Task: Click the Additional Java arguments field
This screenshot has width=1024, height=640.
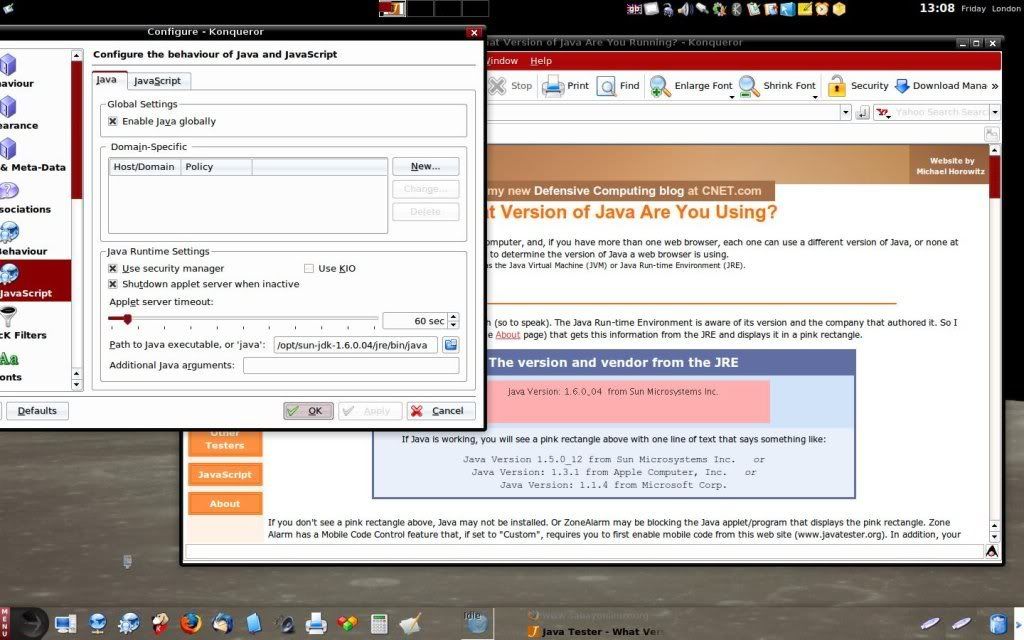Action: point(351,365)
